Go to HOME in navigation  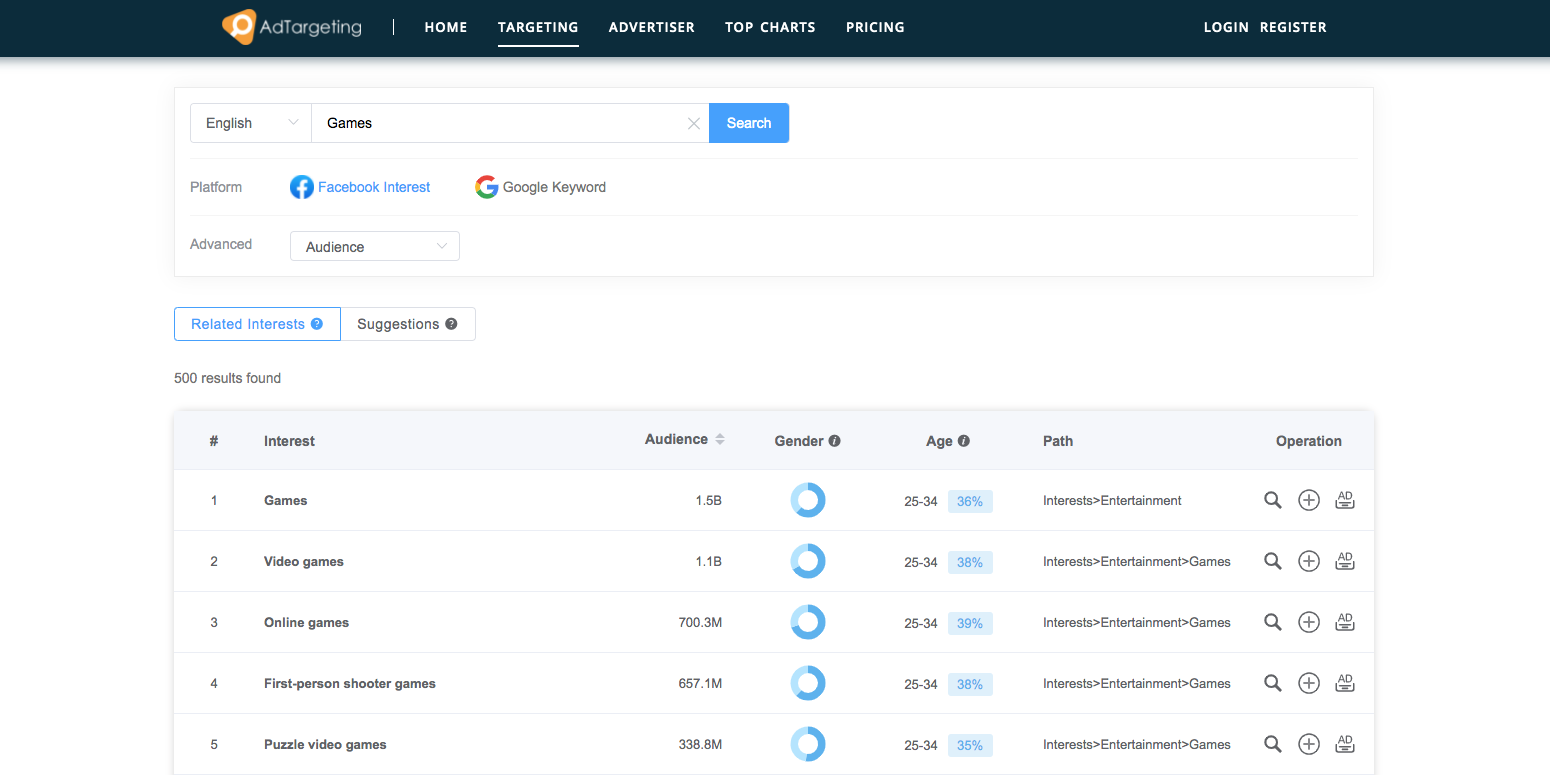(446, 27)
